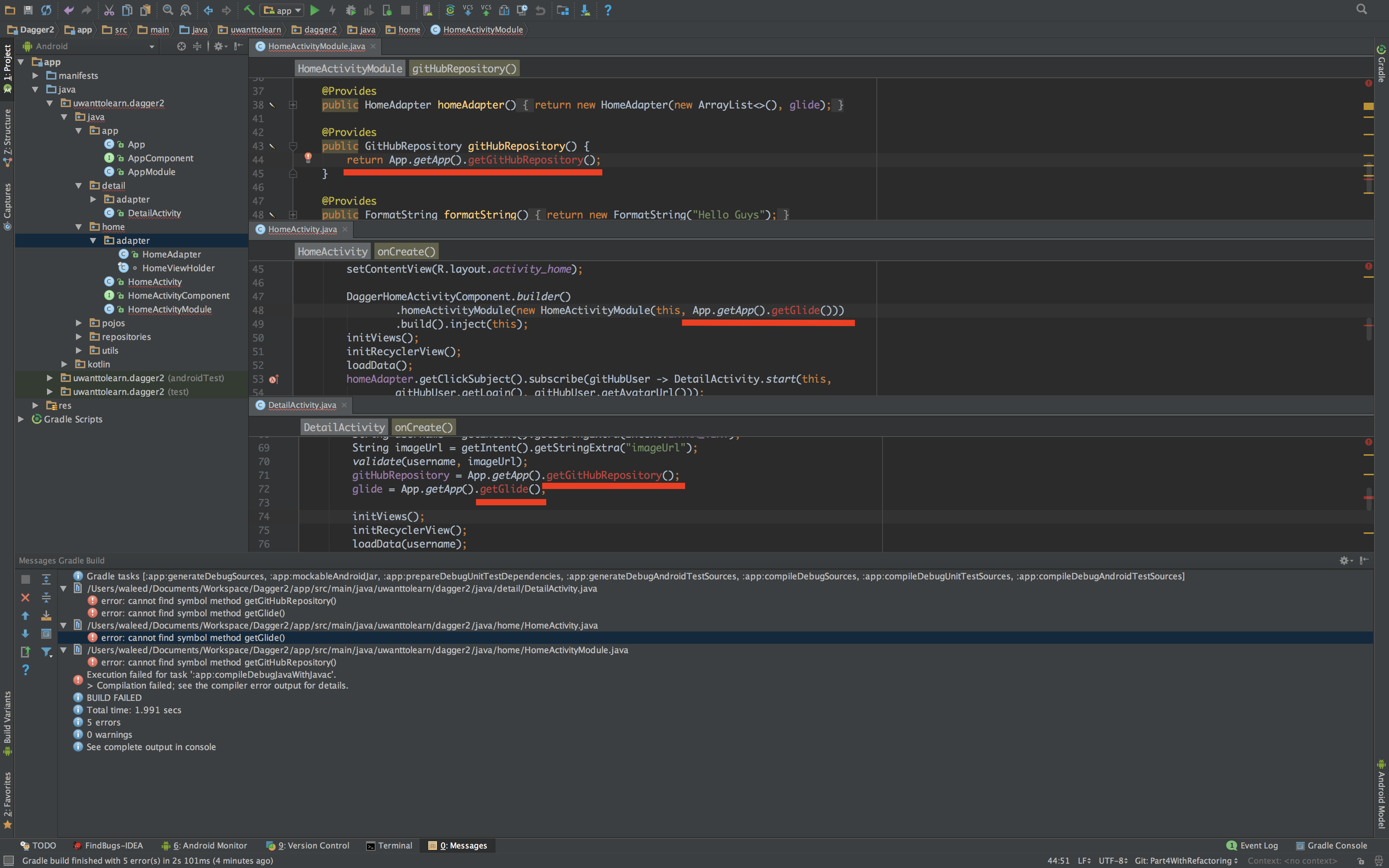Click the Debug app bug icon
1389x868 pixels.
tap(350, 10)
